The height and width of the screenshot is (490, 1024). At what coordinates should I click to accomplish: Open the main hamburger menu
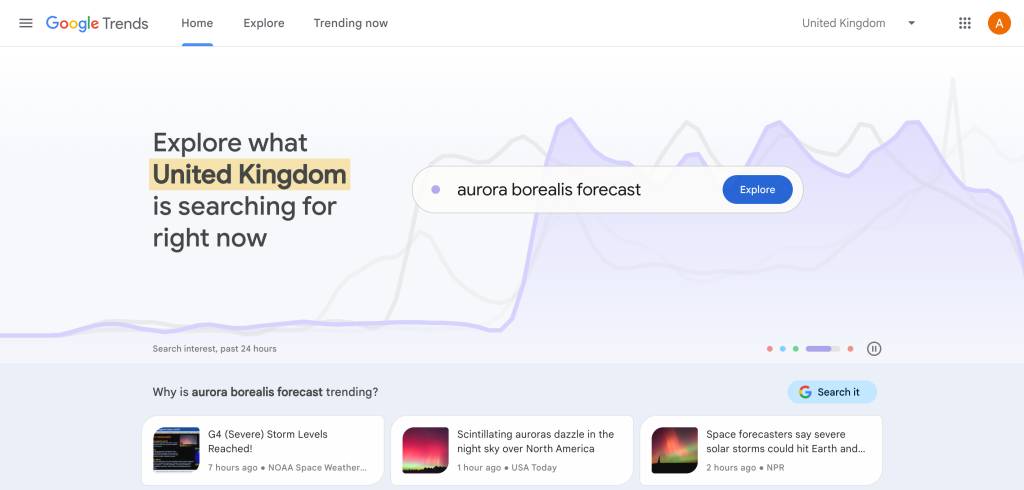pos(26,23)
